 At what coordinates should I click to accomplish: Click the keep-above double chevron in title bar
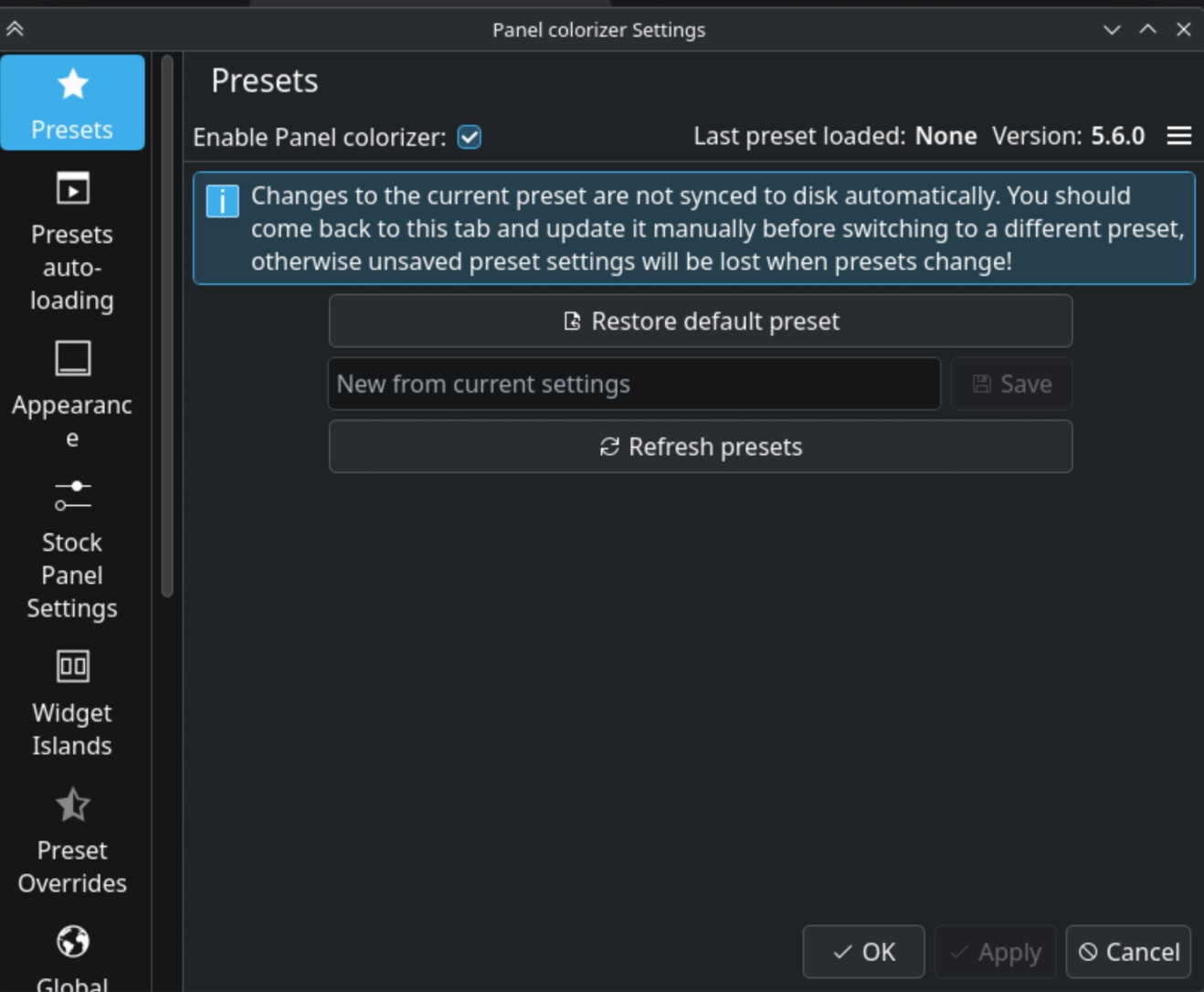pos(15,29)
